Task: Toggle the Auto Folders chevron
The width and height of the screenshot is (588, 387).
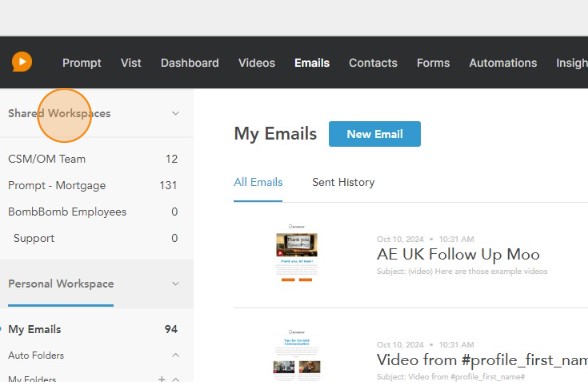Action: point(176,355)
